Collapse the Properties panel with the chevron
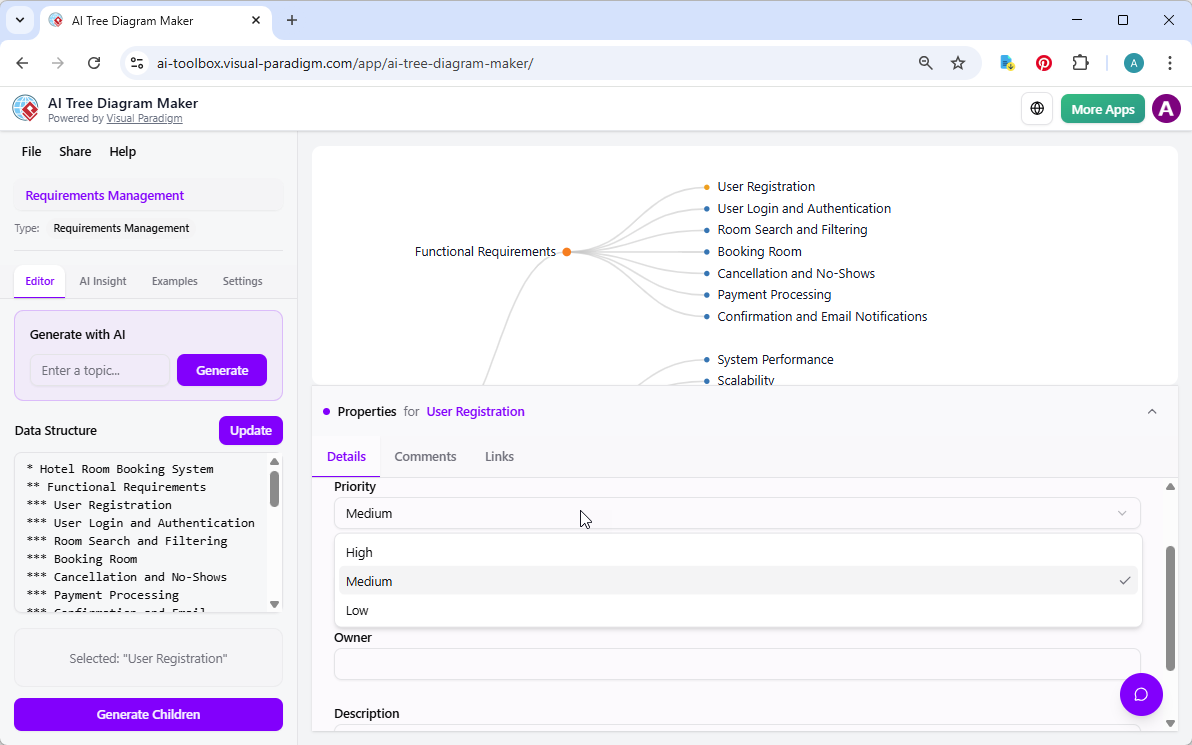Image resolution: width=1192 pixels, height=745 pixels. point(1152,411)
